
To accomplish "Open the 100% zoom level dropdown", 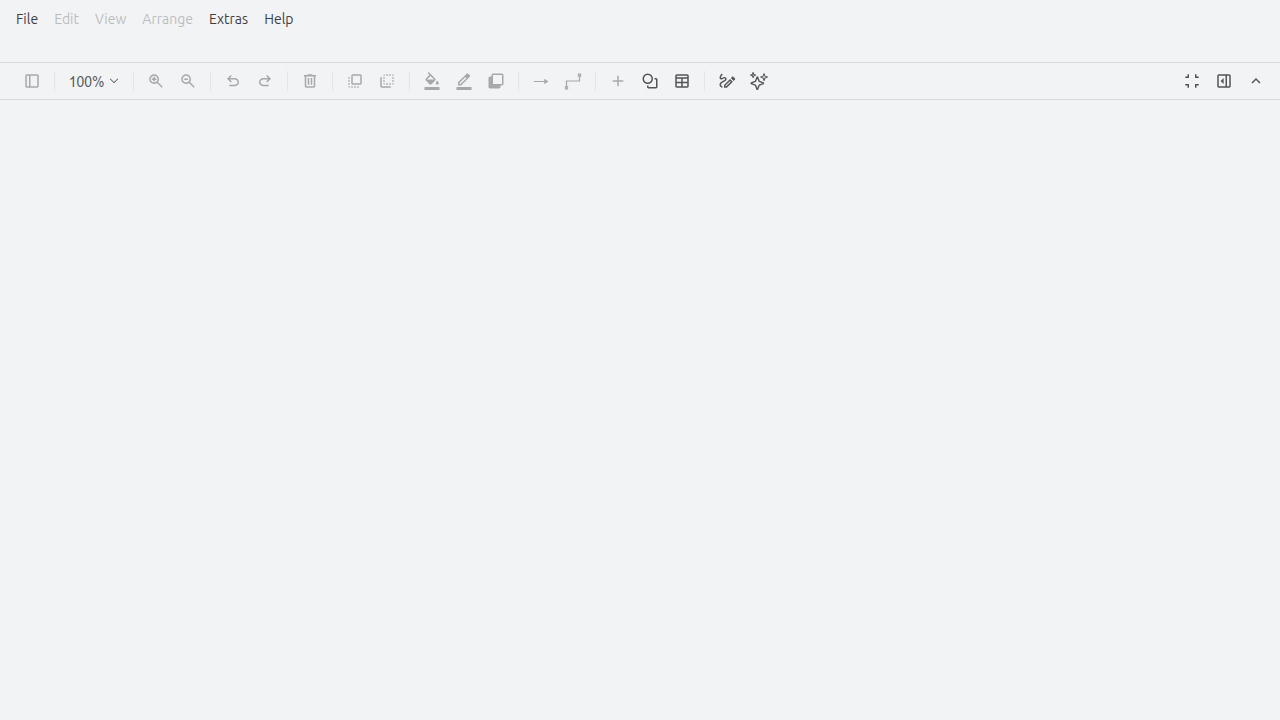I will pyautogui.click(x=93, y=81).
